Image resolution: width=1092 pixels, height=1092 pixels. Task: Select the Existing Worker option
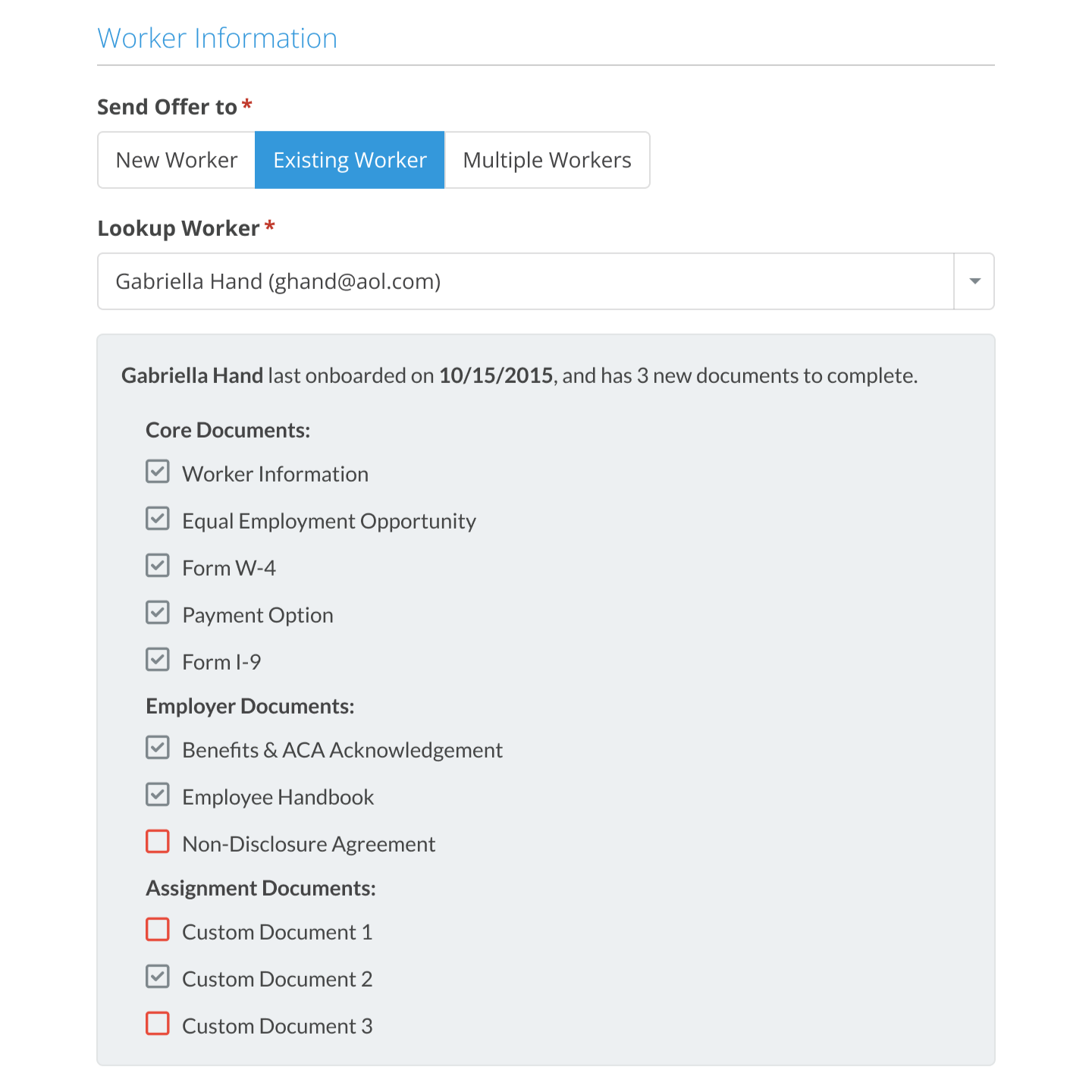[350, 160]
